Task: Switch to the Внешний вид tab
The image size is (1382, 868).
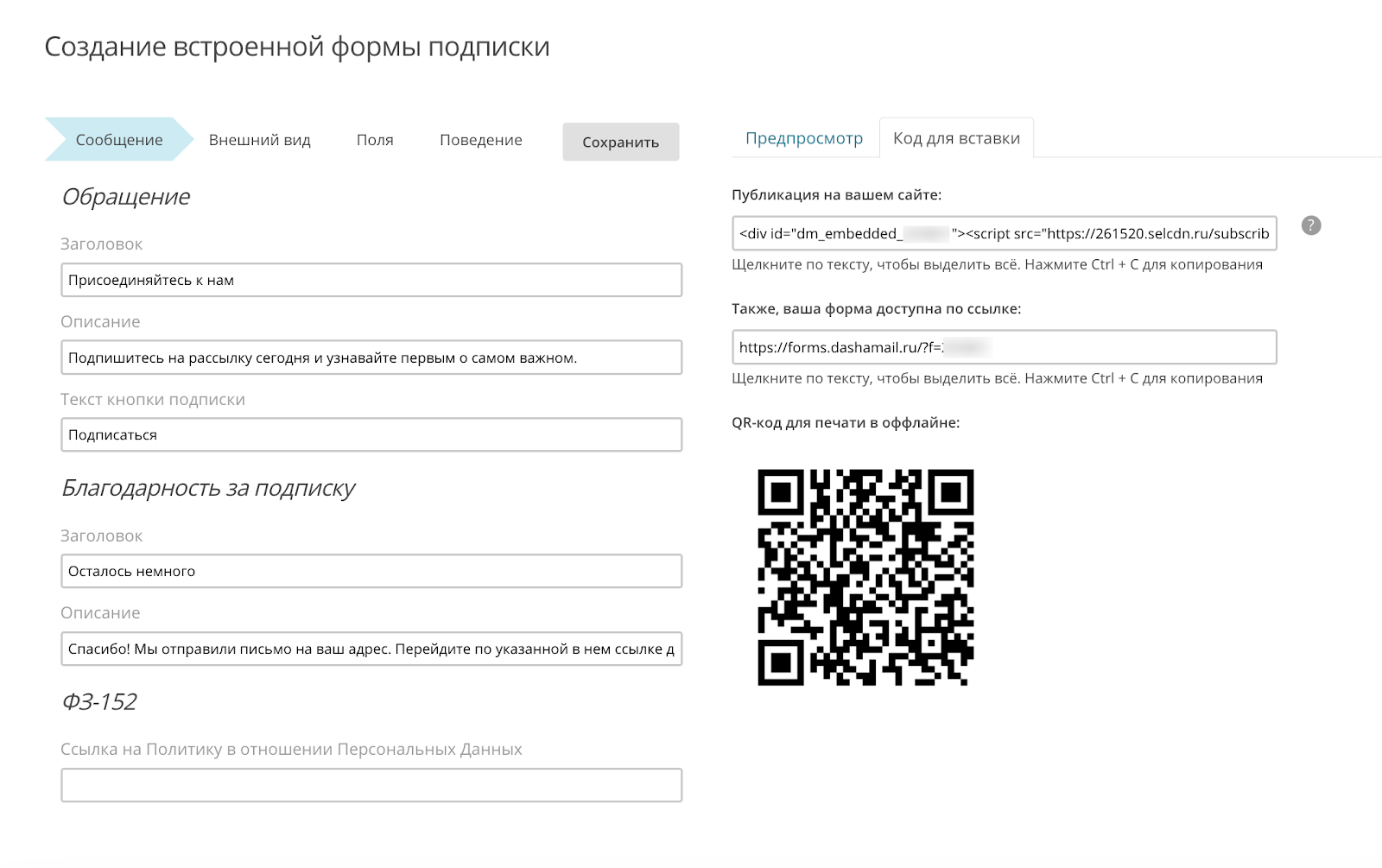Action: pyautogui.click(x=260, y=140)
